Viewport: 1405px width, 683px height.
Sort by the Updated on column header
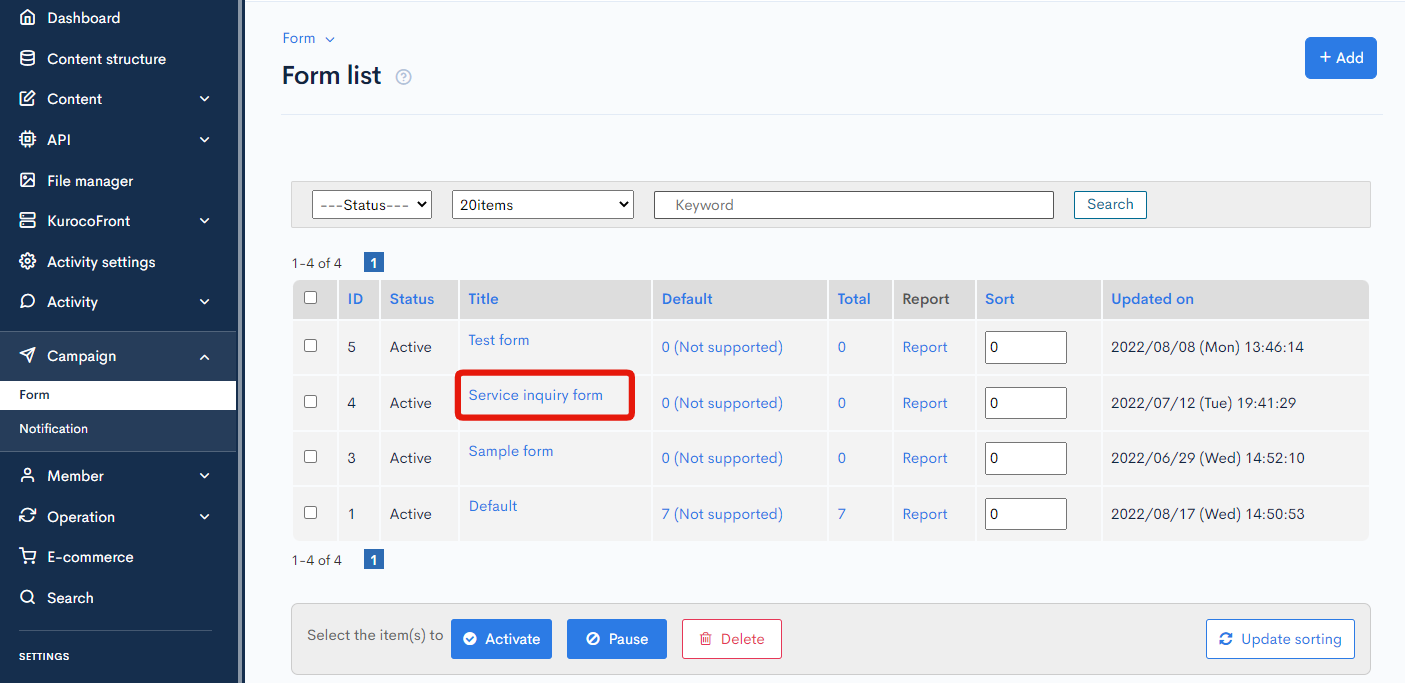1152,299
